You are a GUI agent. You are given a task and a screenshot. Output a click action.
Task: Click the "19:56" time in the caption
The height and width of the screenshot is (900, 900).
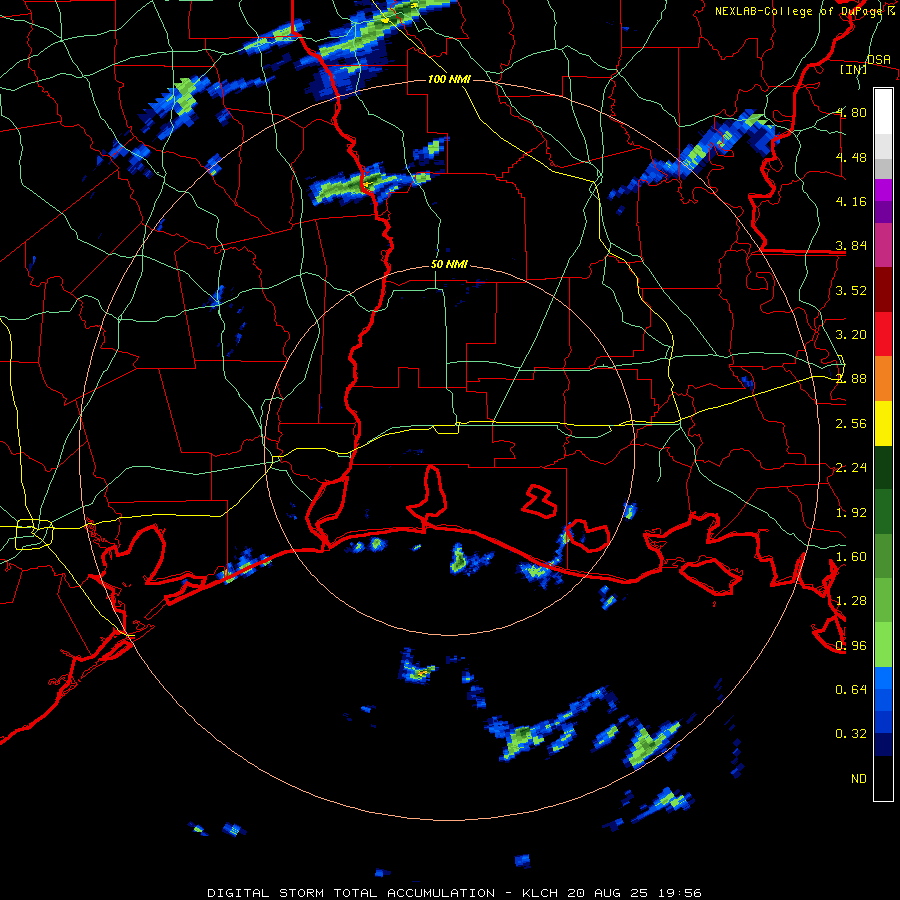tap(681, 893)
